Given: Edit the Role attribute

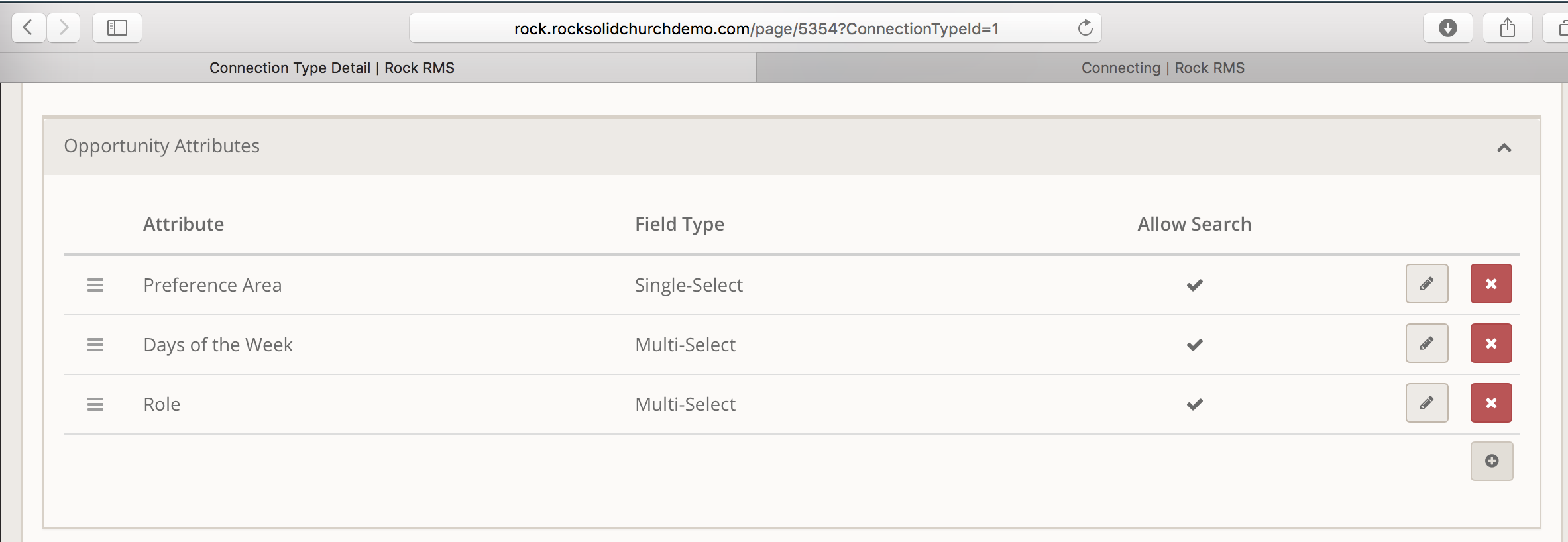Looking at the screenshot, I should pos(1426,403).
